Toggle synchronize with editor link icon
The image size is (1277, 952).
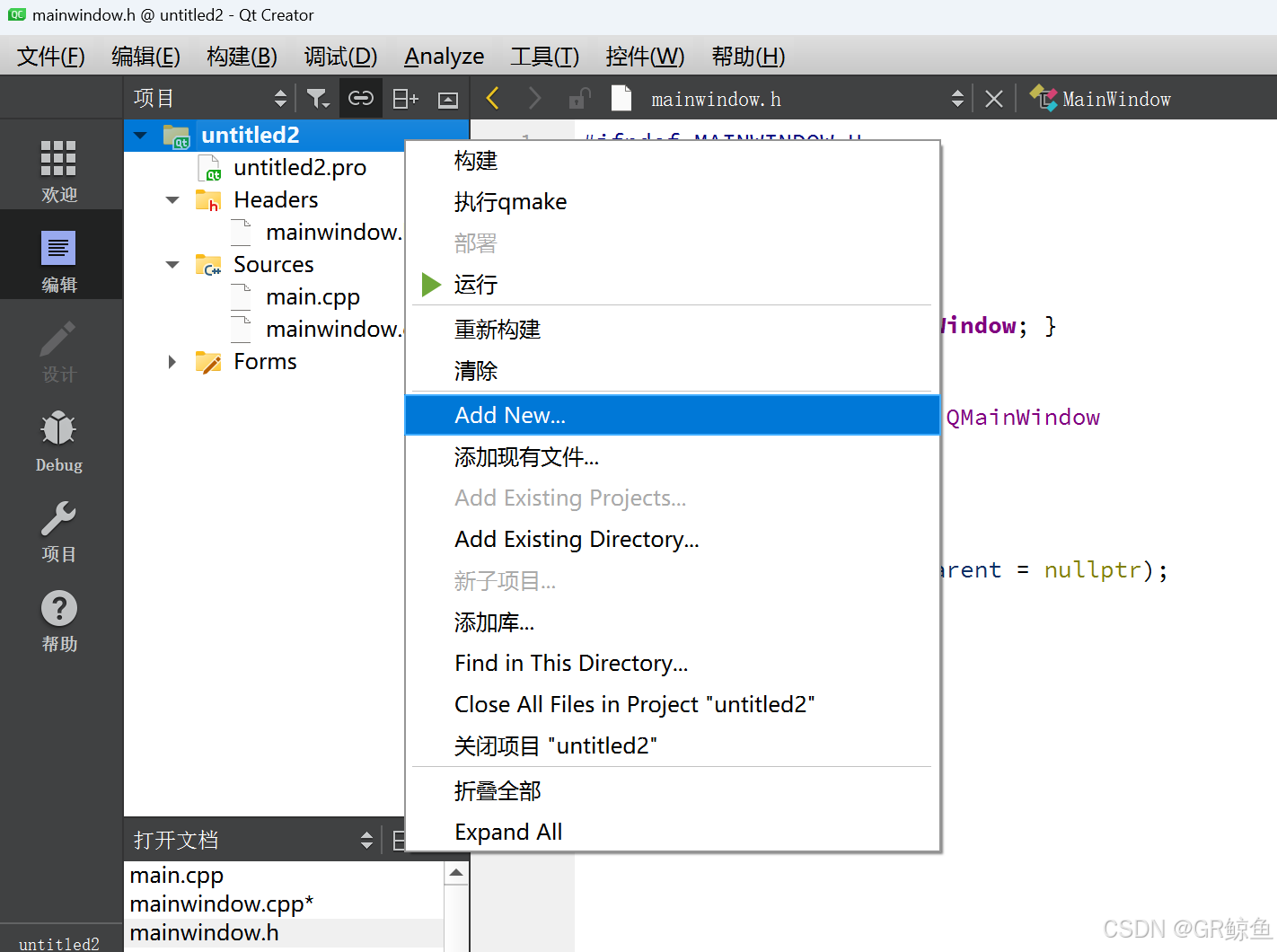(361, 99)
